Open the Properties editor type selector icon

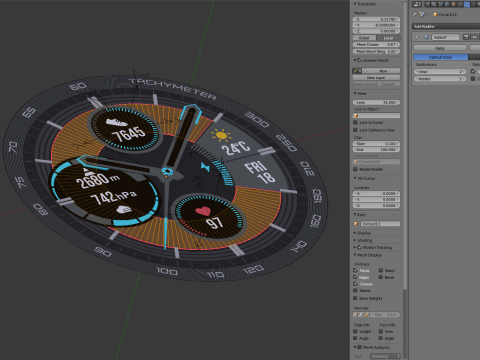pos(417,4)
